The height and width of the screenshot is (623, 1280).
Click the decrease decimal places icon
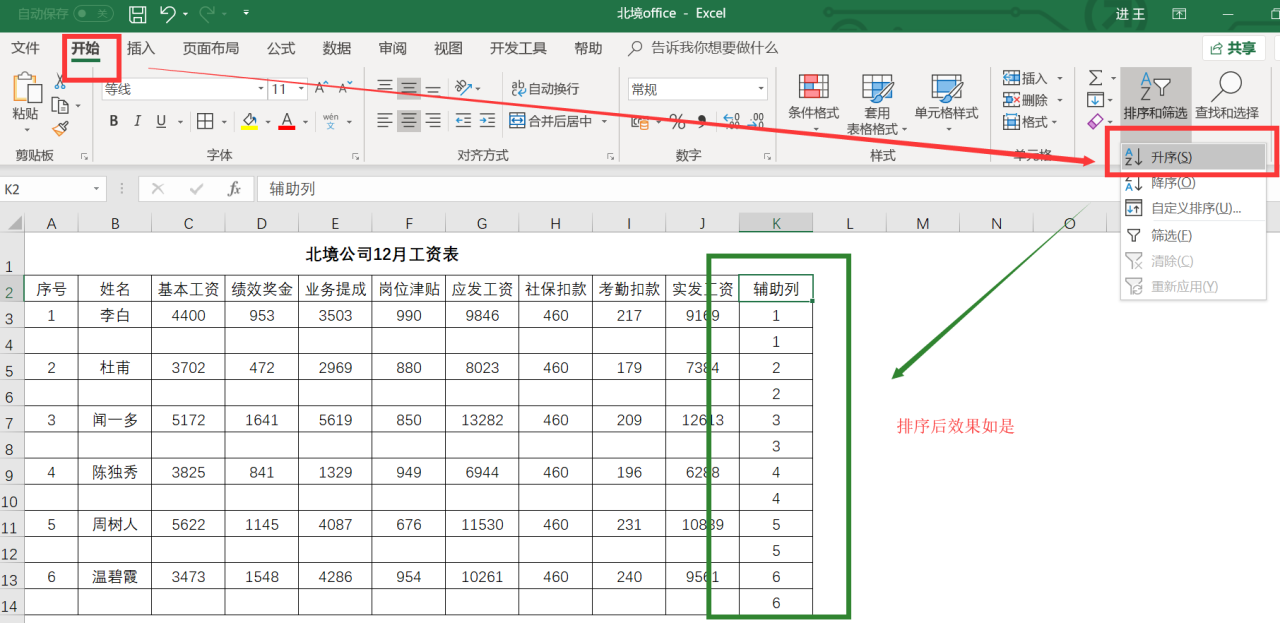[756, 121]
